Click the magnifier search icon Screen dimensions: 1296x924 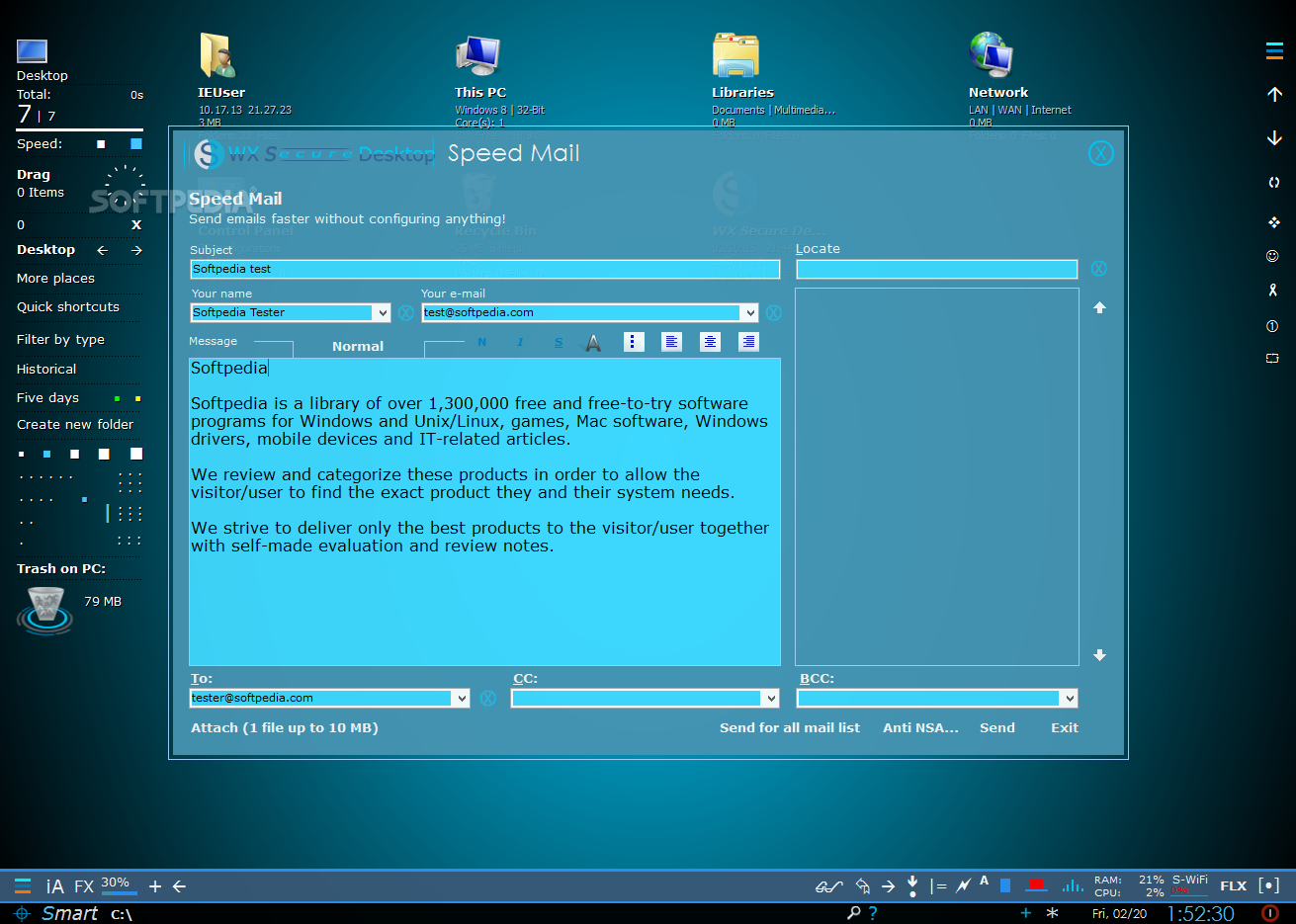854,913
